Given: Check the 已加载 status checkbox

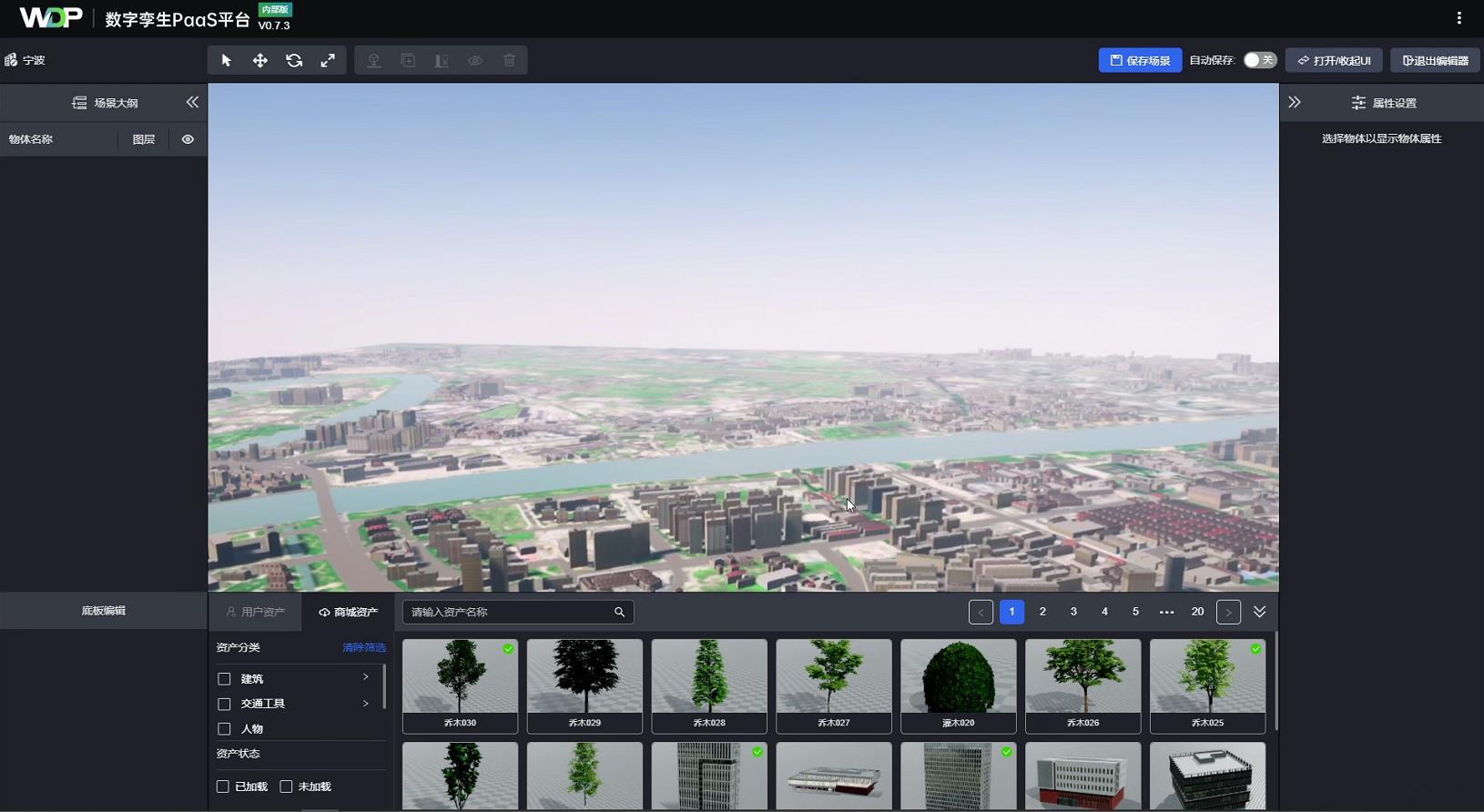Looking at the screenshot, I should [x=223, y=787].
